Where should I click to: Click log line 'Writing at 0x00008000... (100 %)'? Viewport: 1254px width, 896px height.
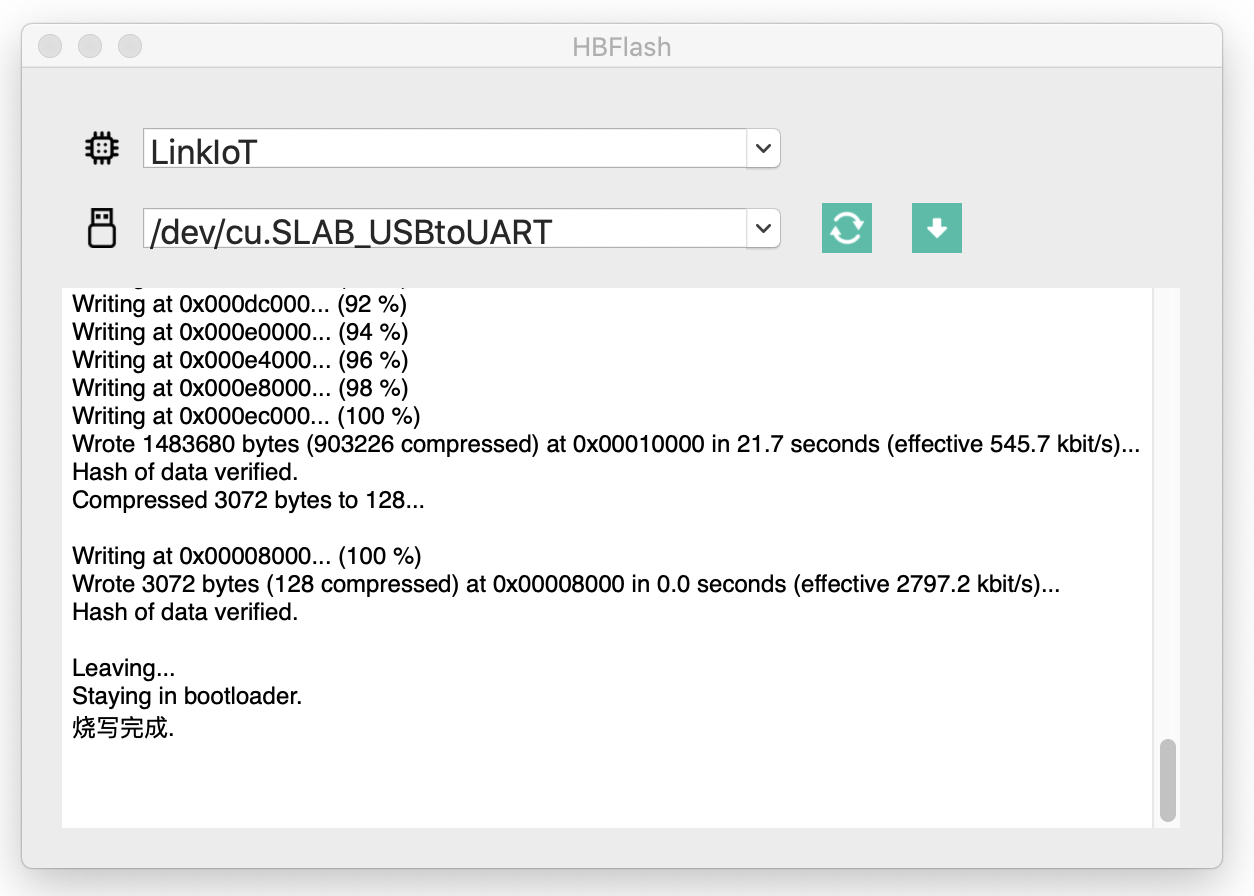[247, 556]
